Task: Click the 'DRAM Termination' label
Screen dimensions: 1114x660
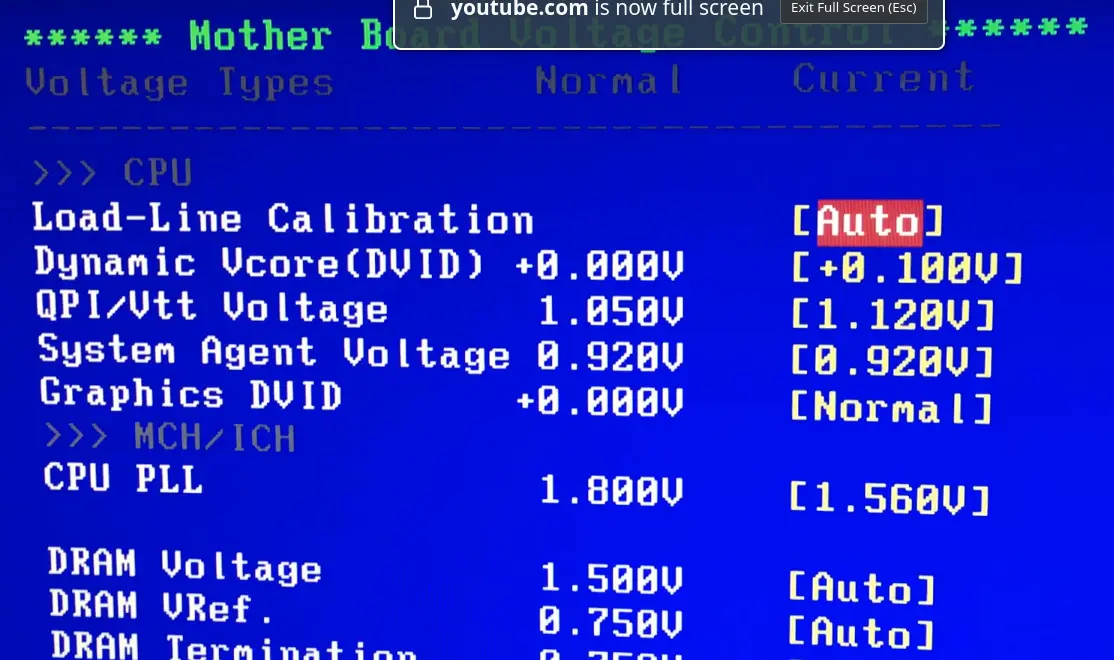Action: click(234, 647)
